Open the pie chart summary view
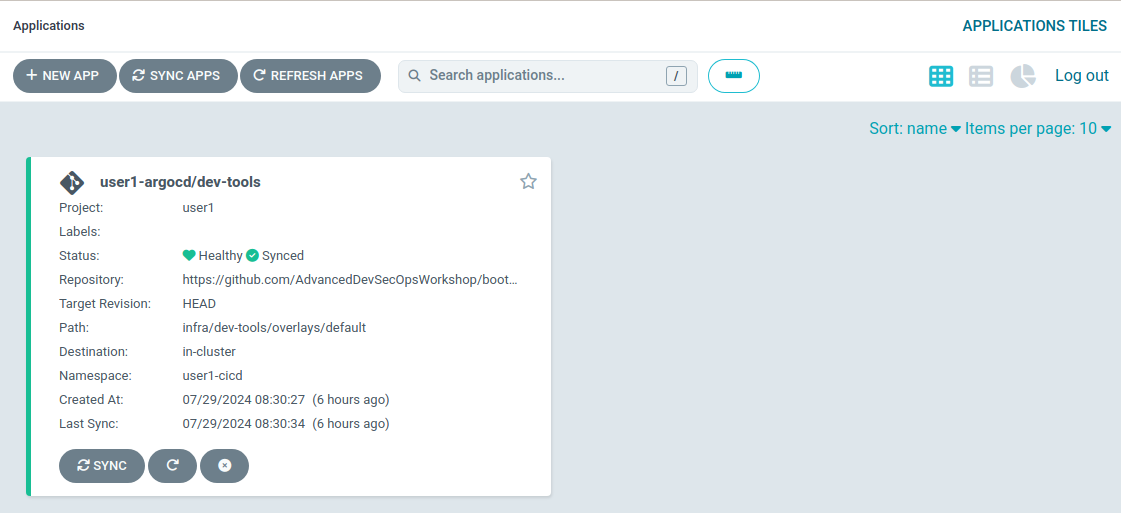The image size is (1121, 513). [1023, 76]
